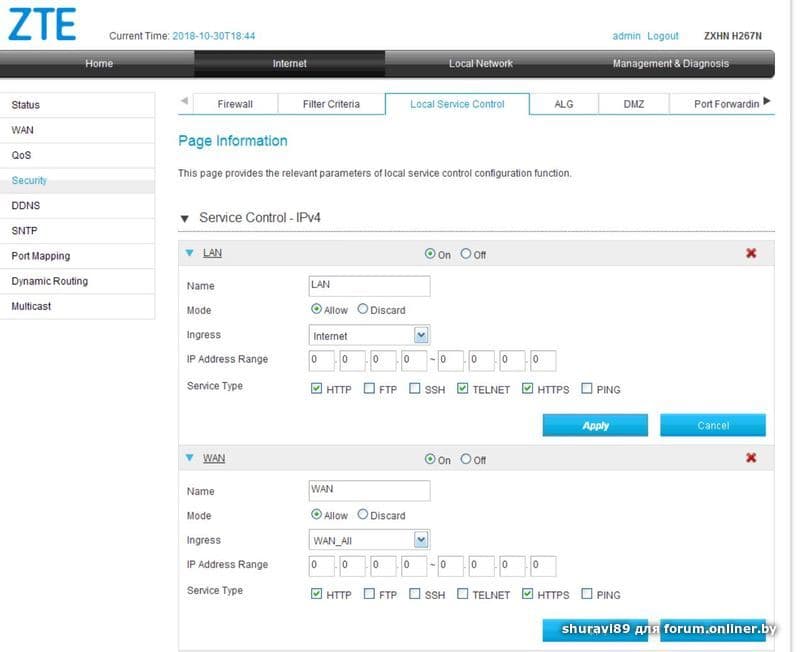
Task: Turn WAN rule Off
Action: click(x=465, y=459)
